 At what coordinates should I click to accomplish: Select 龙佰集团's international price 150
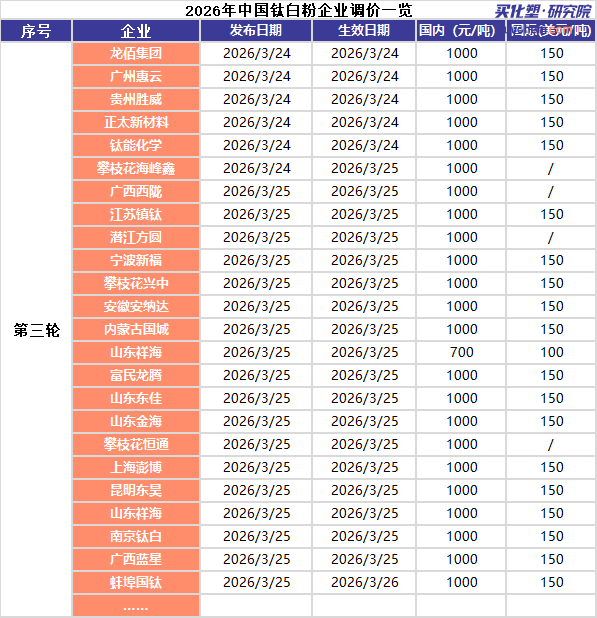point(551,53)
